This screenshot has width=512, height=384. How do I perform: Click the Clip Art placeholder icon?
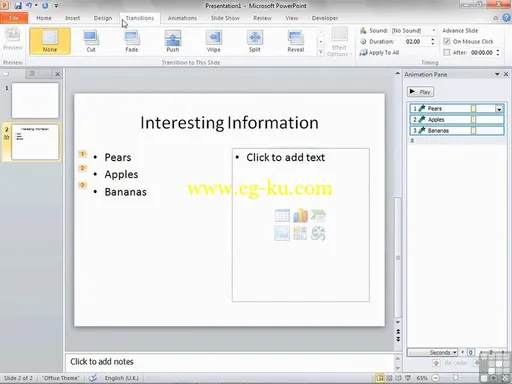[x=300, y=233]
